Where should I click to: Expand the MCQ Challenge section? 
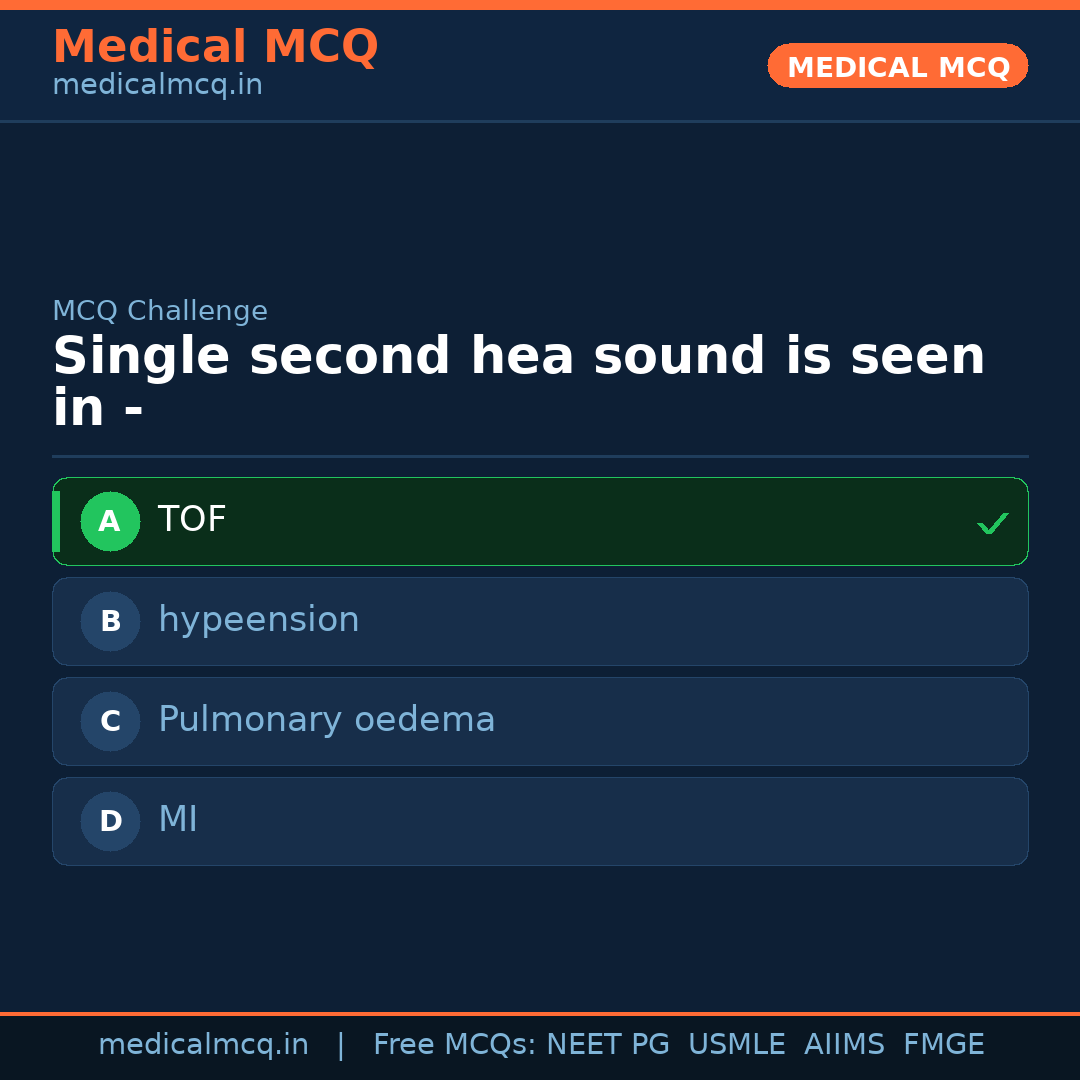(x=160, y=310)
